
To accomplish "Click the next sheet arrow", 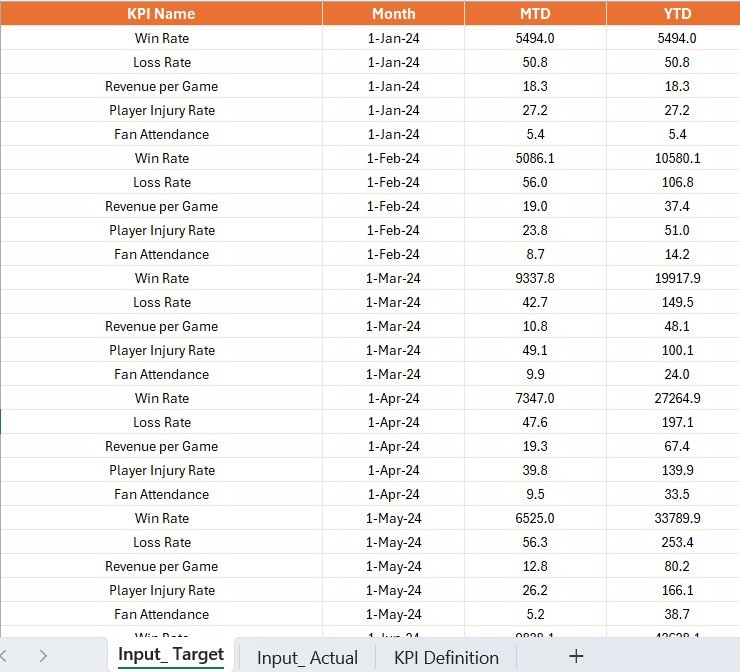I will [x=43, y=656].
